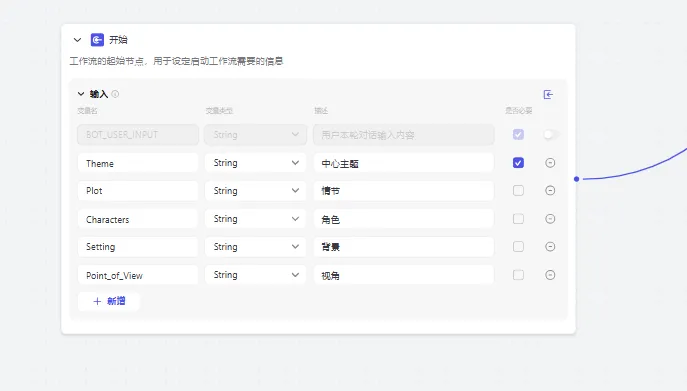Click the Setting variable name field
The height and width of the screenshot is (391, 687).
pos(138,247)
